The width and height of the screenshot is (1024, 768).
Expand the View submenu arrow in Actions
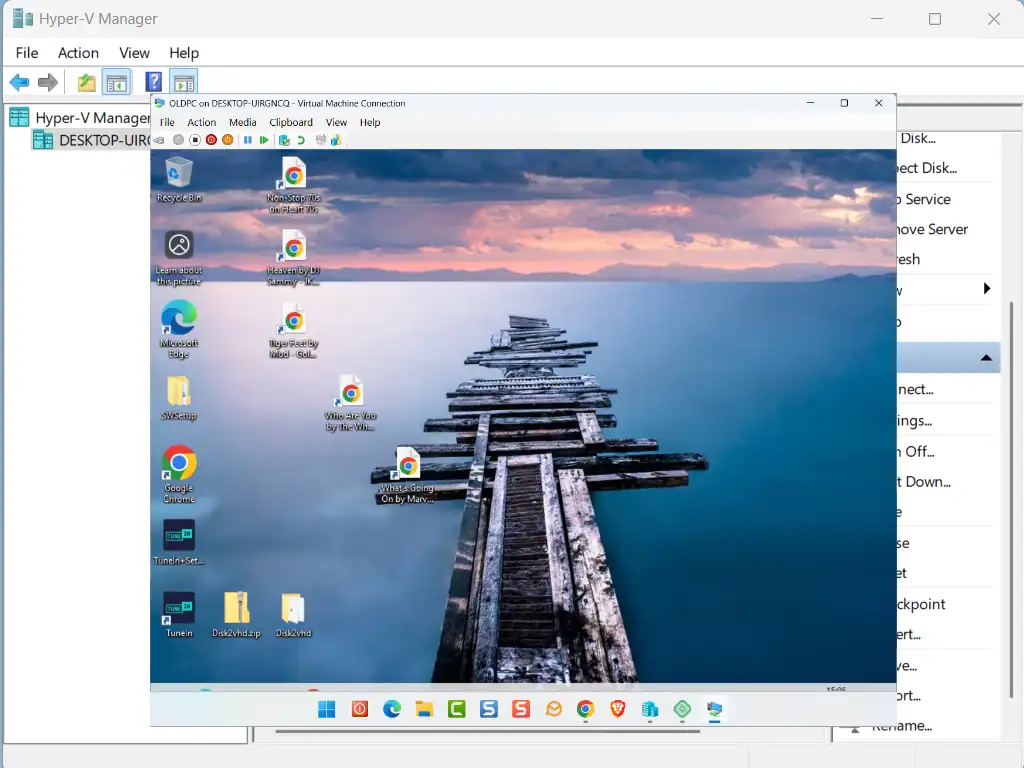(x=986, y=289)
